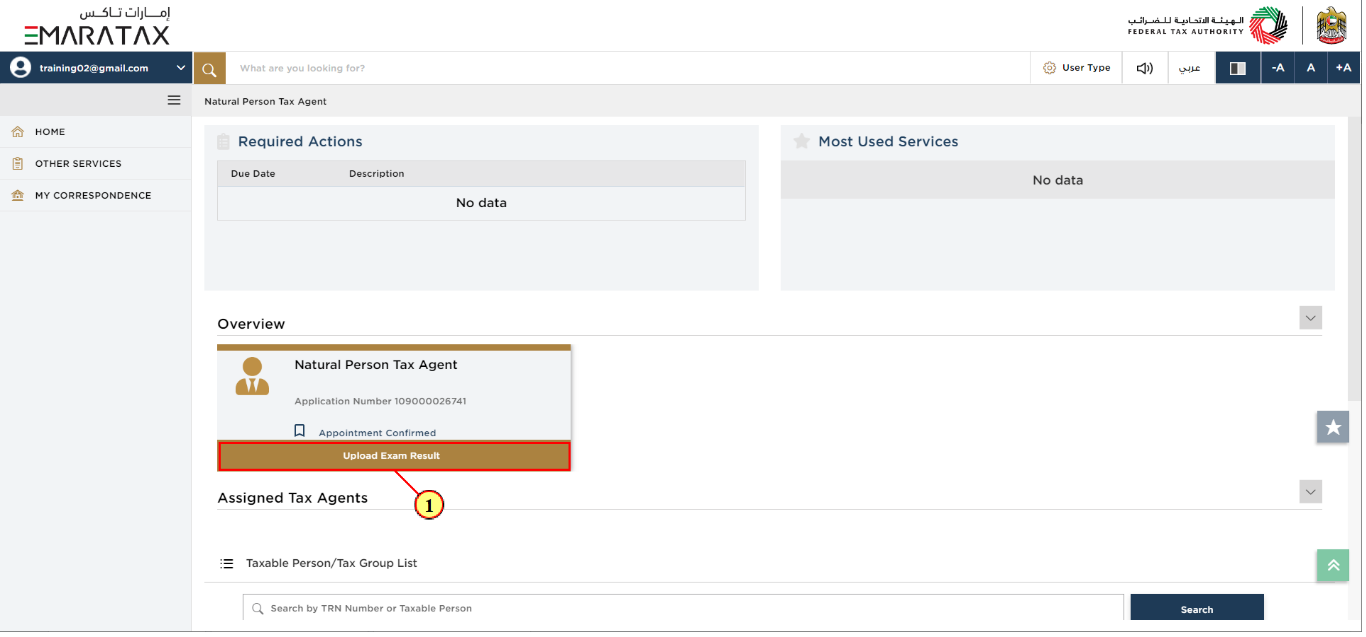Click the Due Date column header
The image size is (1366, 637).
tap(253, 174)
